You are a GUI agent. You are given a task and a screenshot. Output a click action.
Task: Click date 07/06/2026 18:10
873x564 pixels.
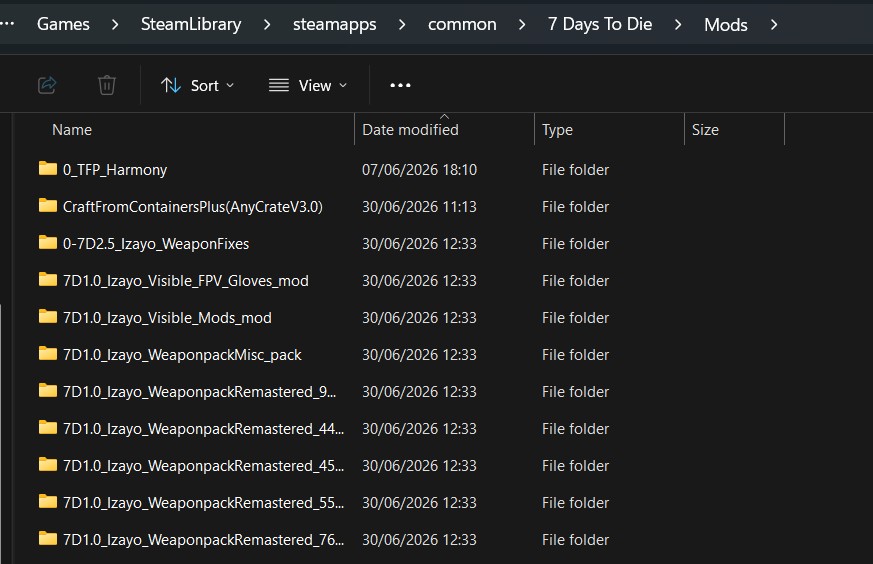[x=419, y=170]
